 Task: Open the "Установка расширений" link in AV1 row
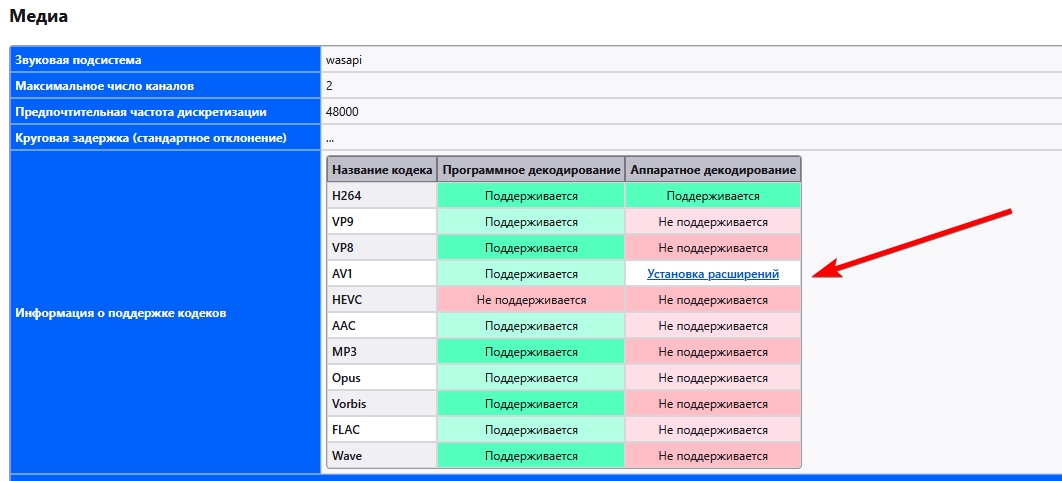[712, 274]
